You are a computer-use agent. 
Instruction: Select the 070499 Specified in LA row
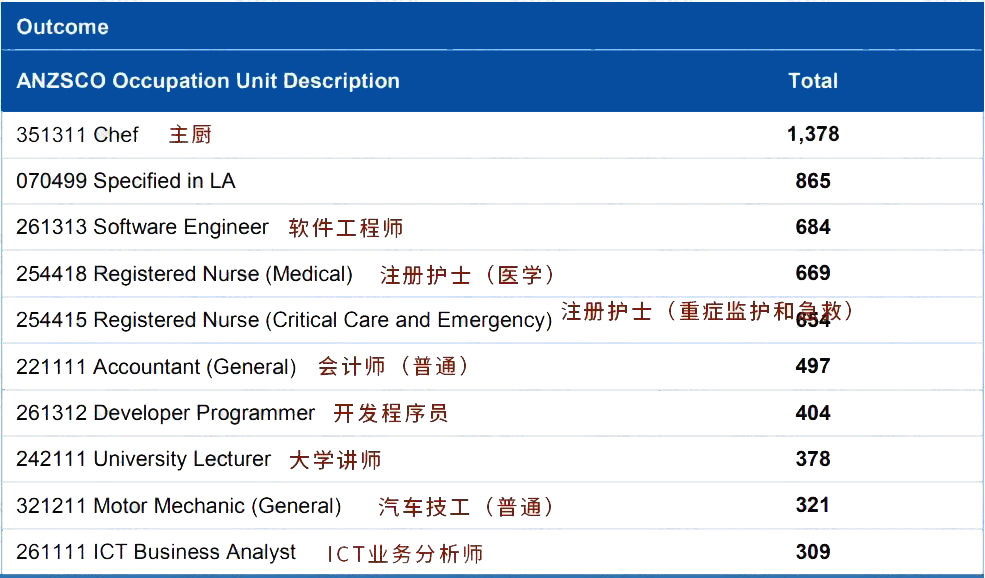pos(126,181)
